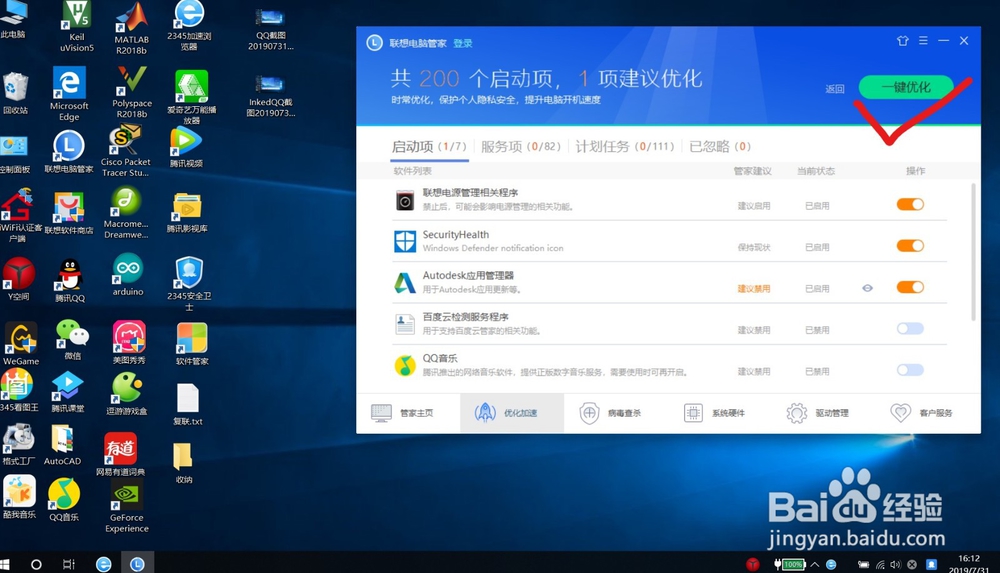Select Microsoft Edge desktop icon
Screen dimensions: 1000x573
pos(69,94)
